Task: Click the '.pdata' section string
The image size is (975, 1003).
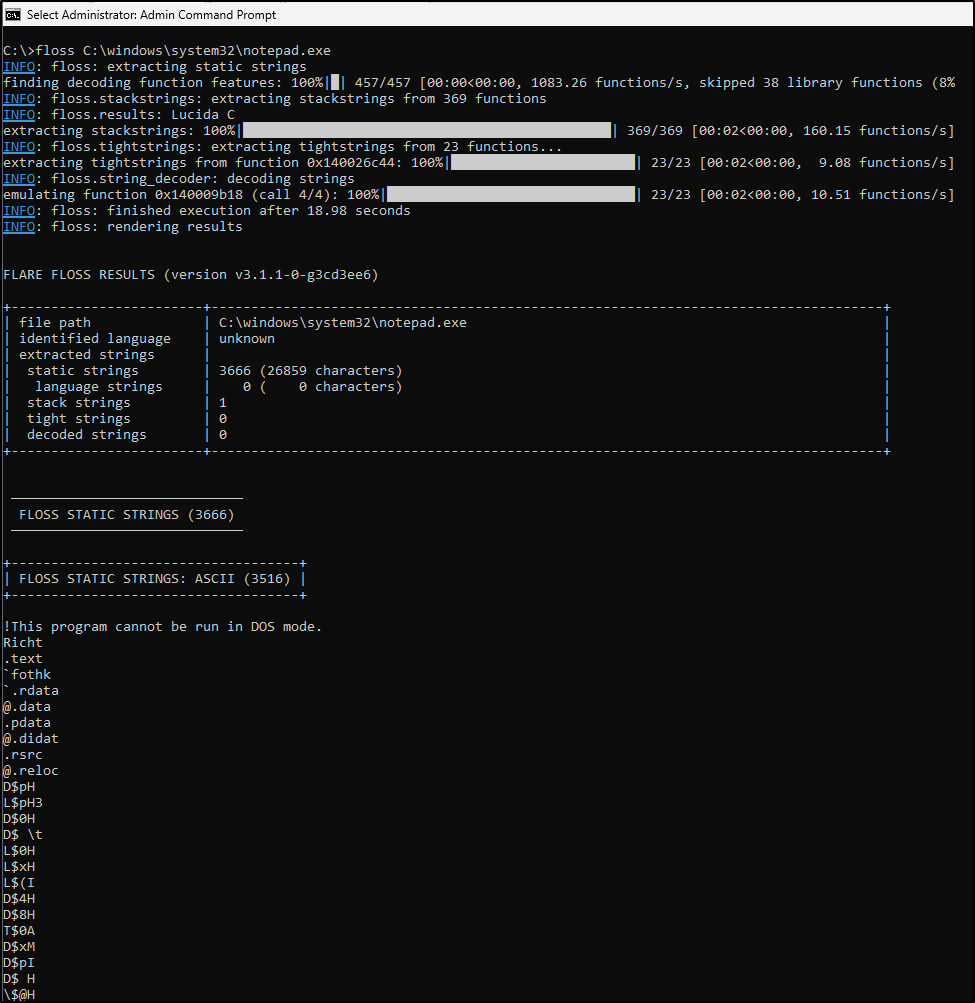Action: click(x=27, y=722)
